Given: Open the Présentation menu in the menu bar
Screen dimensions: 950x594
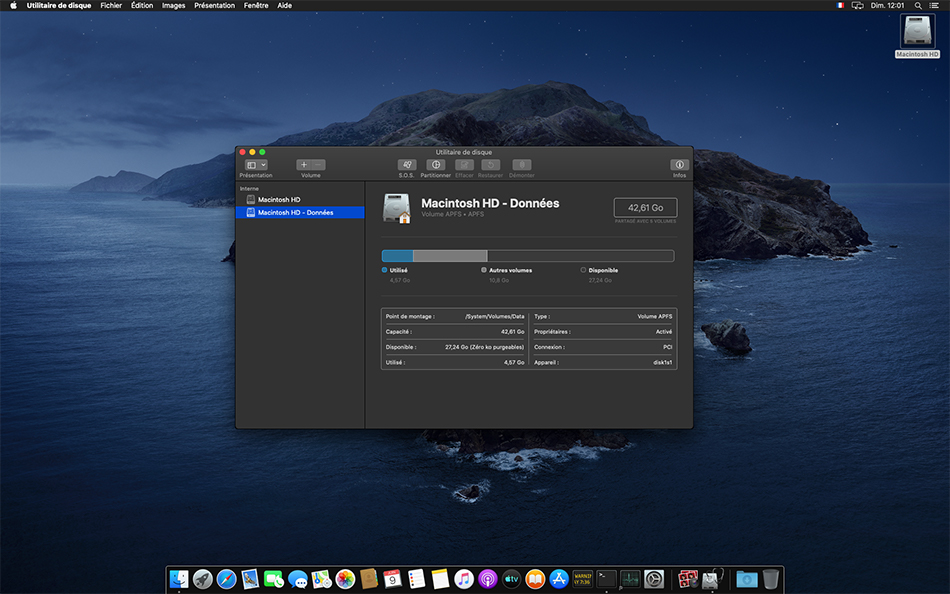Looking at the screenshot, I should point(214,5).
